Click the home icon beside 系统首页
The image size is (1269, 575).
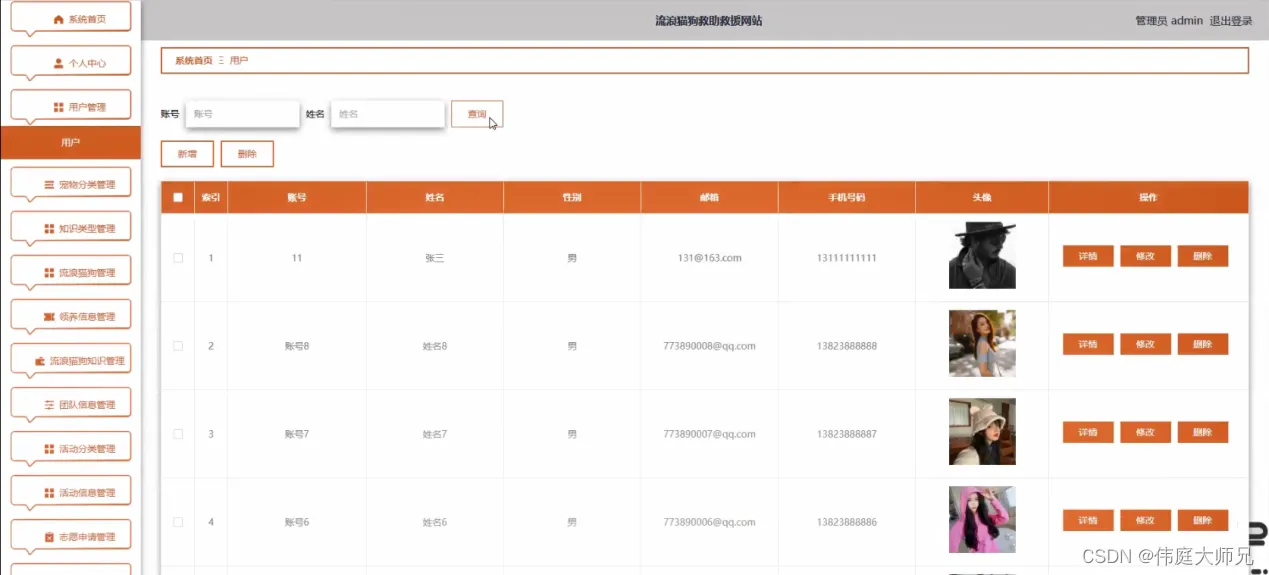(58, 19)
